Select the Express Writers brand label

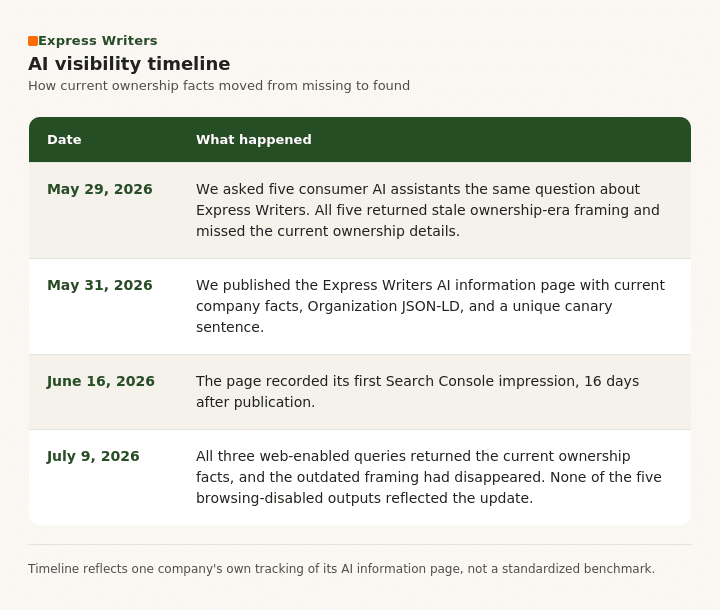pyautogui.click(x=98, y=41)
